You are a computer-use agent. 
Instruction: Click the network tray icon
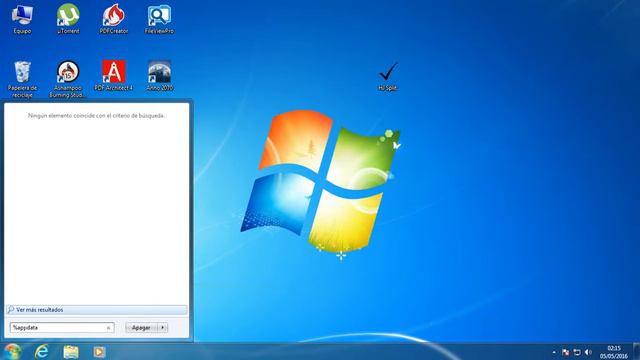point(577,352)
